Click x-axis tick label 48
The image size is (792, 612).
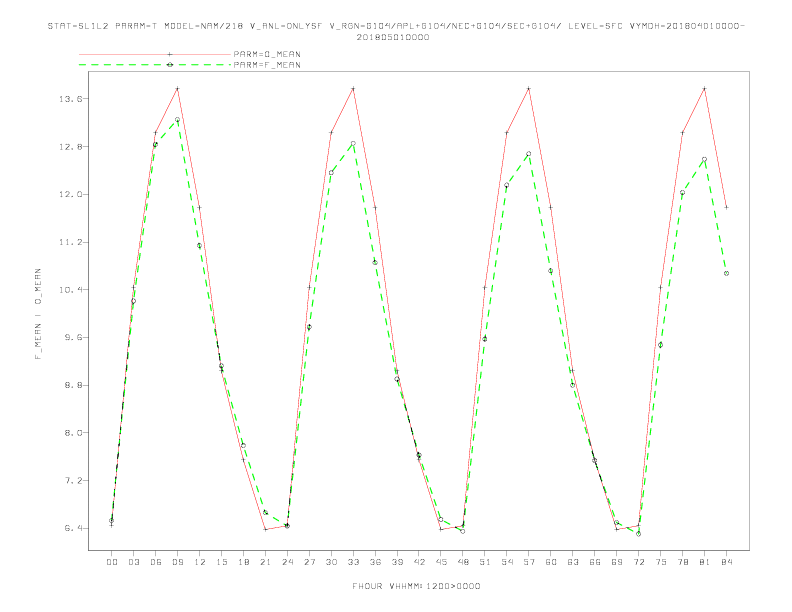coord(463,562)
